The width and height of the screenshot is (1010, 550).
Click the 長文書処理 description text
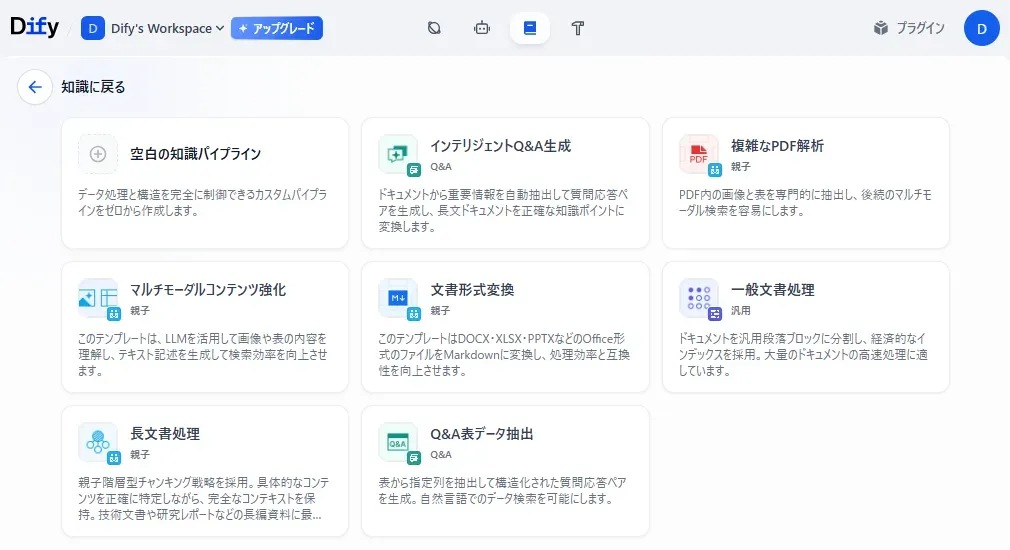204,498
